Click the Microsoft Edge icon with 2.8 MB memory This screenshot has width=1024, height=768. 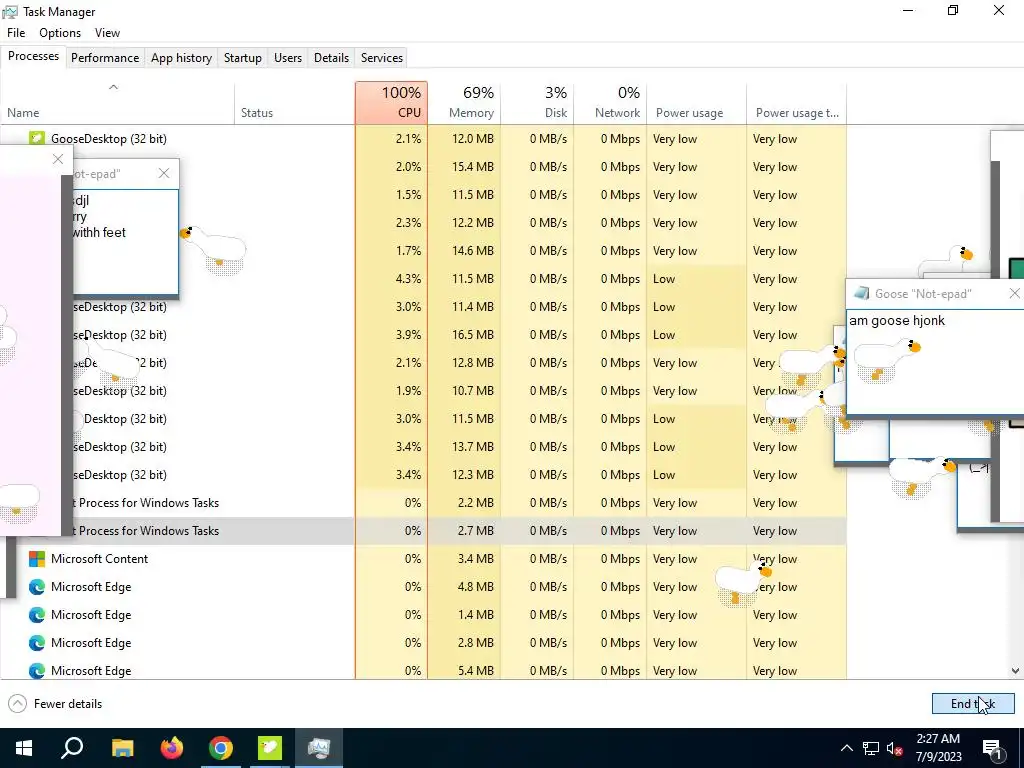tap(37, 643)
